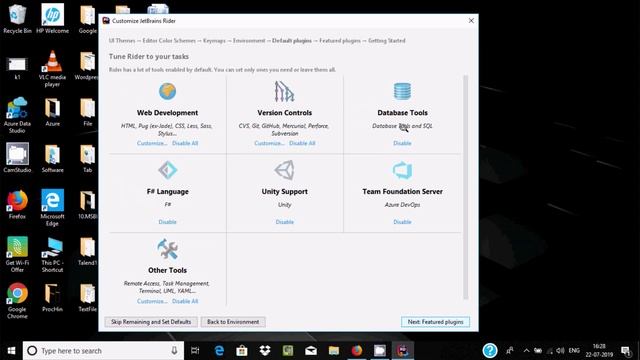Image resolution: width=640 pixels, height=360 pixels.
Task: Select the Google Chrome desktop icon
Action: (17, 301)
